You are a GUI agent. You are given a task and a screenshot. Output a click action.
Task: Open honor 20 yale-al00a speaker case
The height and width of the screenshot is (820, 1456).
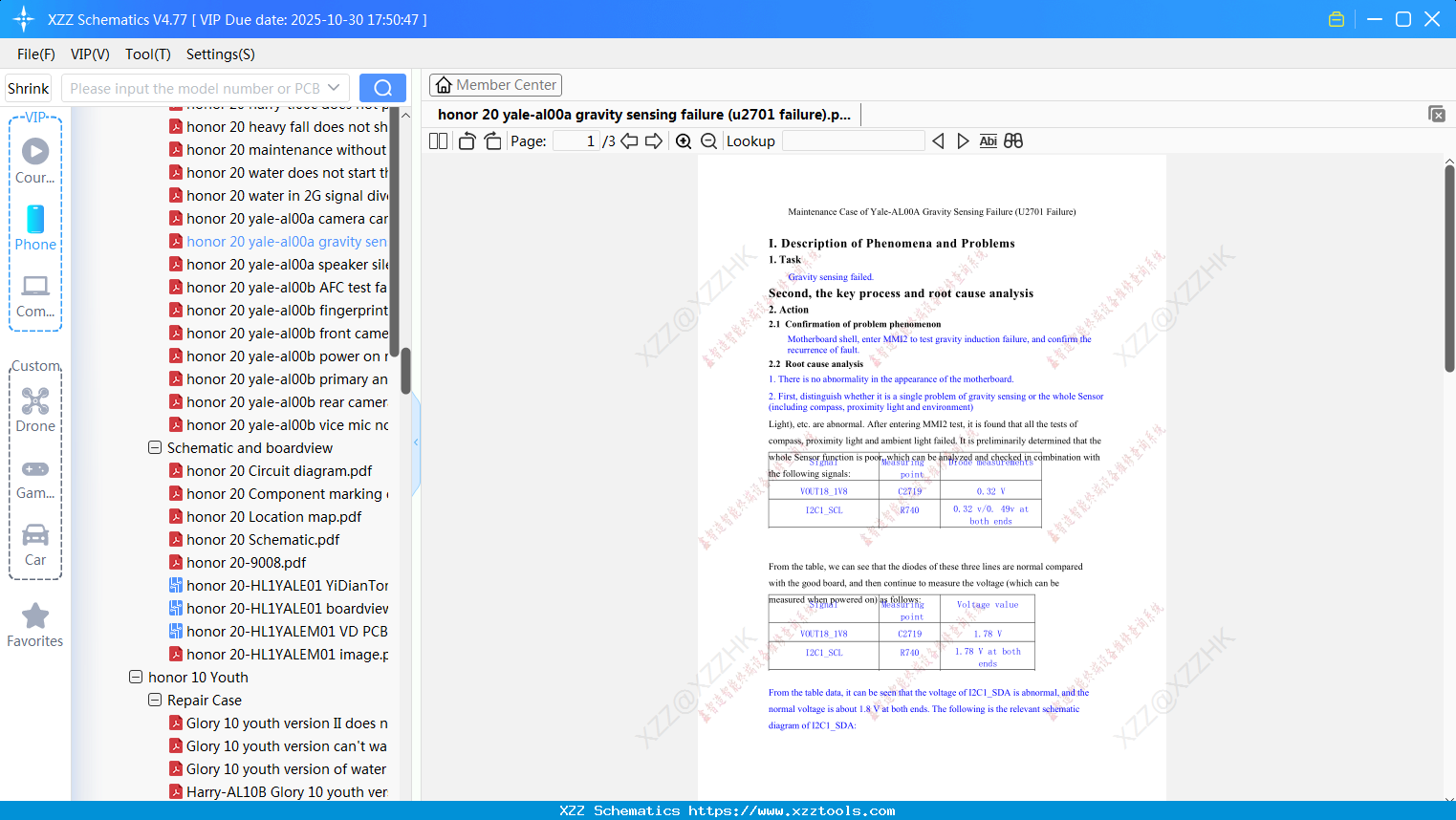click(287, 264)
